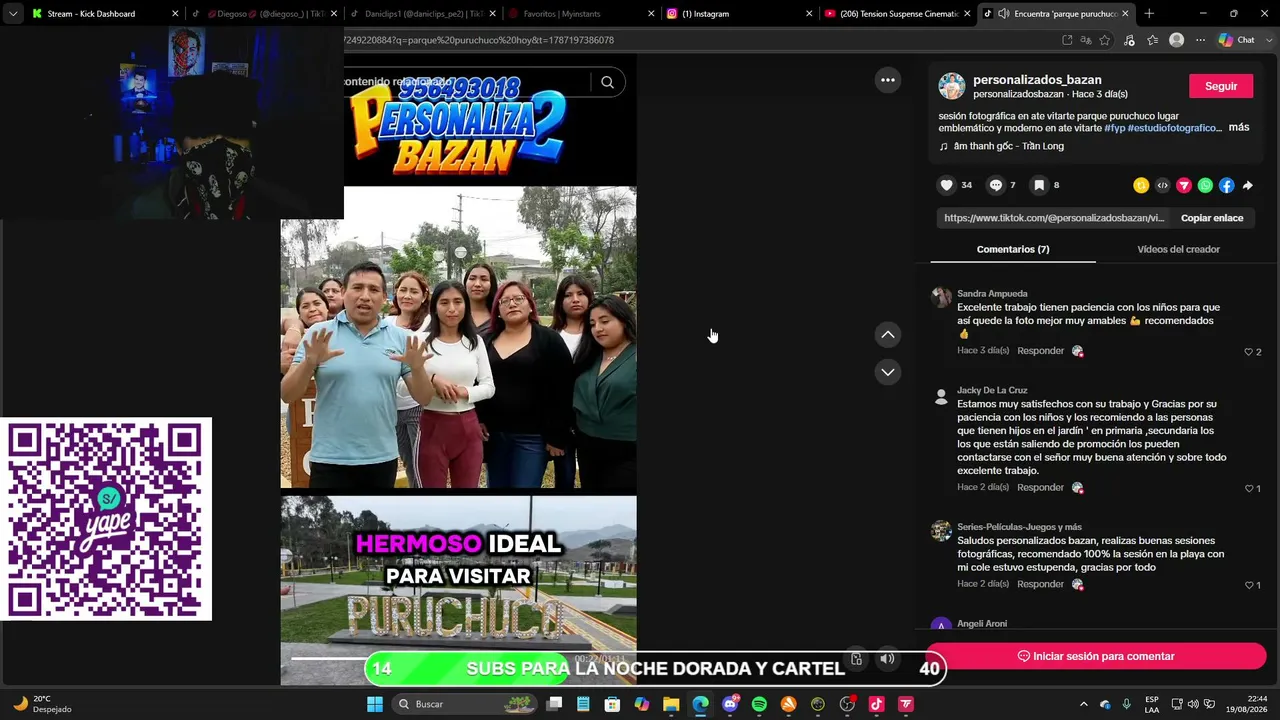Click the taskbar Buscar search box
The width and height of the screenshot is (1280, 720).
[465, 704]
